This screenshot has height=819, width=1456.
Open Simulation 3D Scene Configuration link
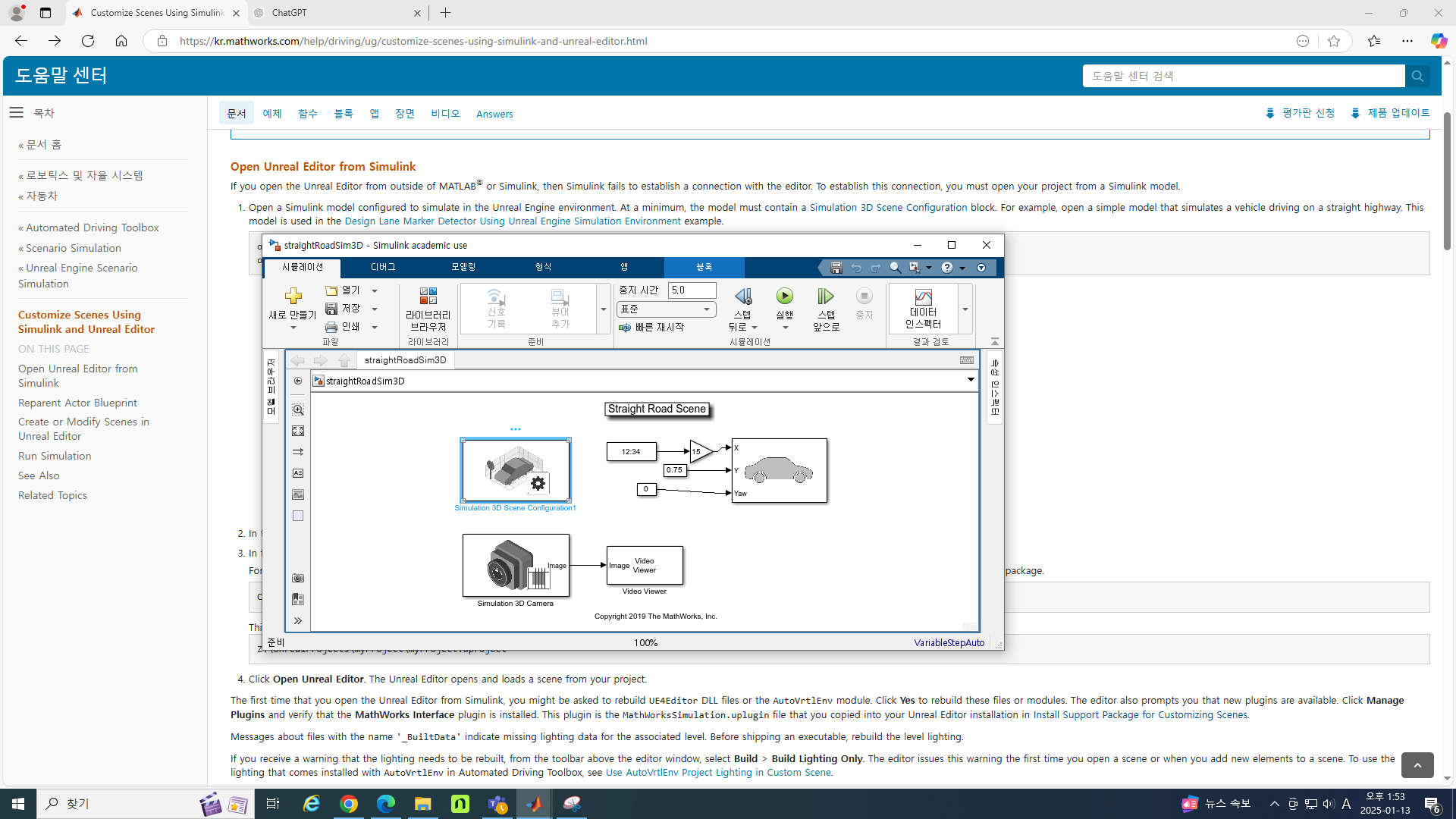coord(888,207)
